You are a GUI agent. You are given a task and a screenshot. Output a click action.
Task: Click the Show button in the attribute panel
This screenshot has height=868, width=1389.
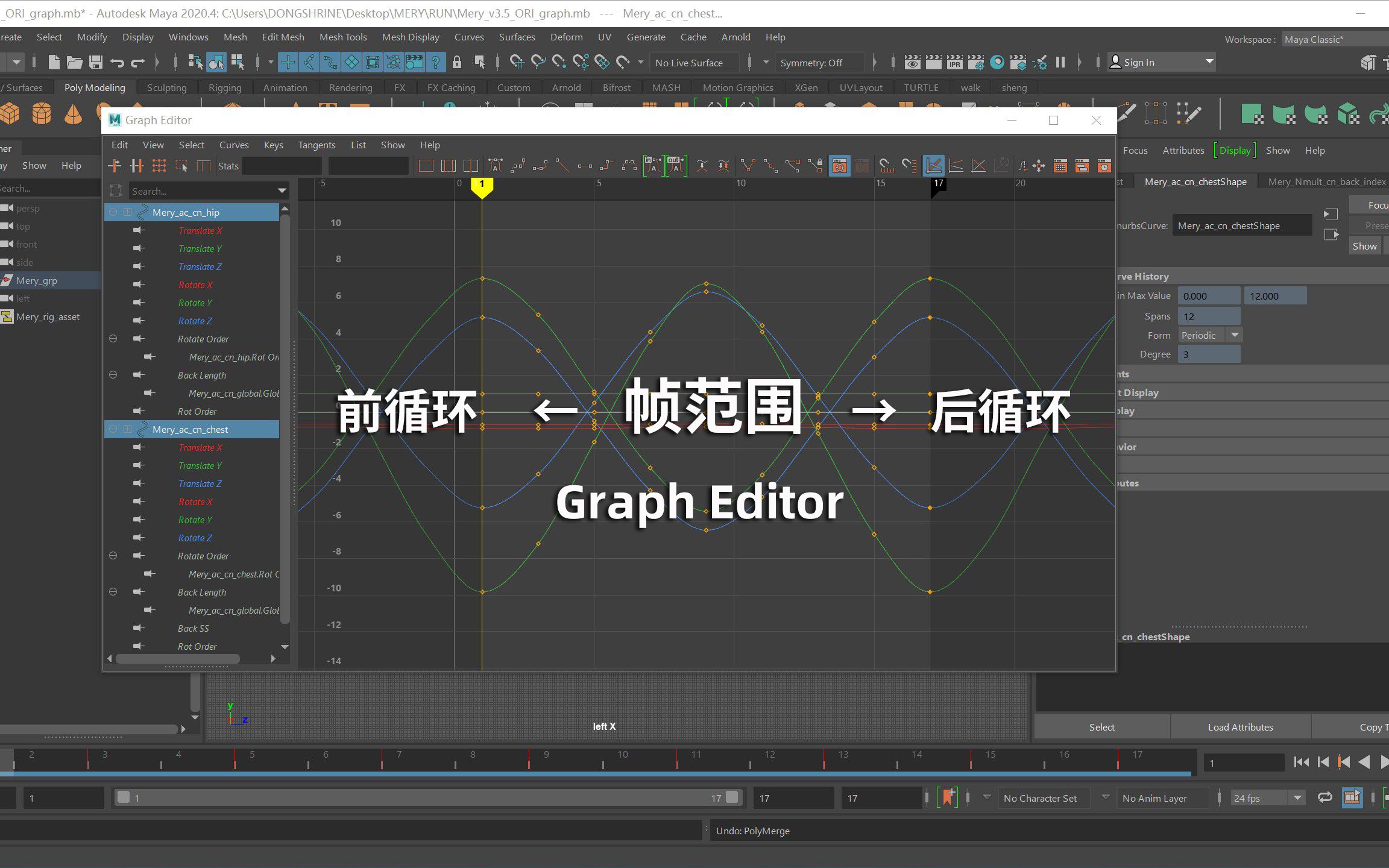coord(1364,245)
